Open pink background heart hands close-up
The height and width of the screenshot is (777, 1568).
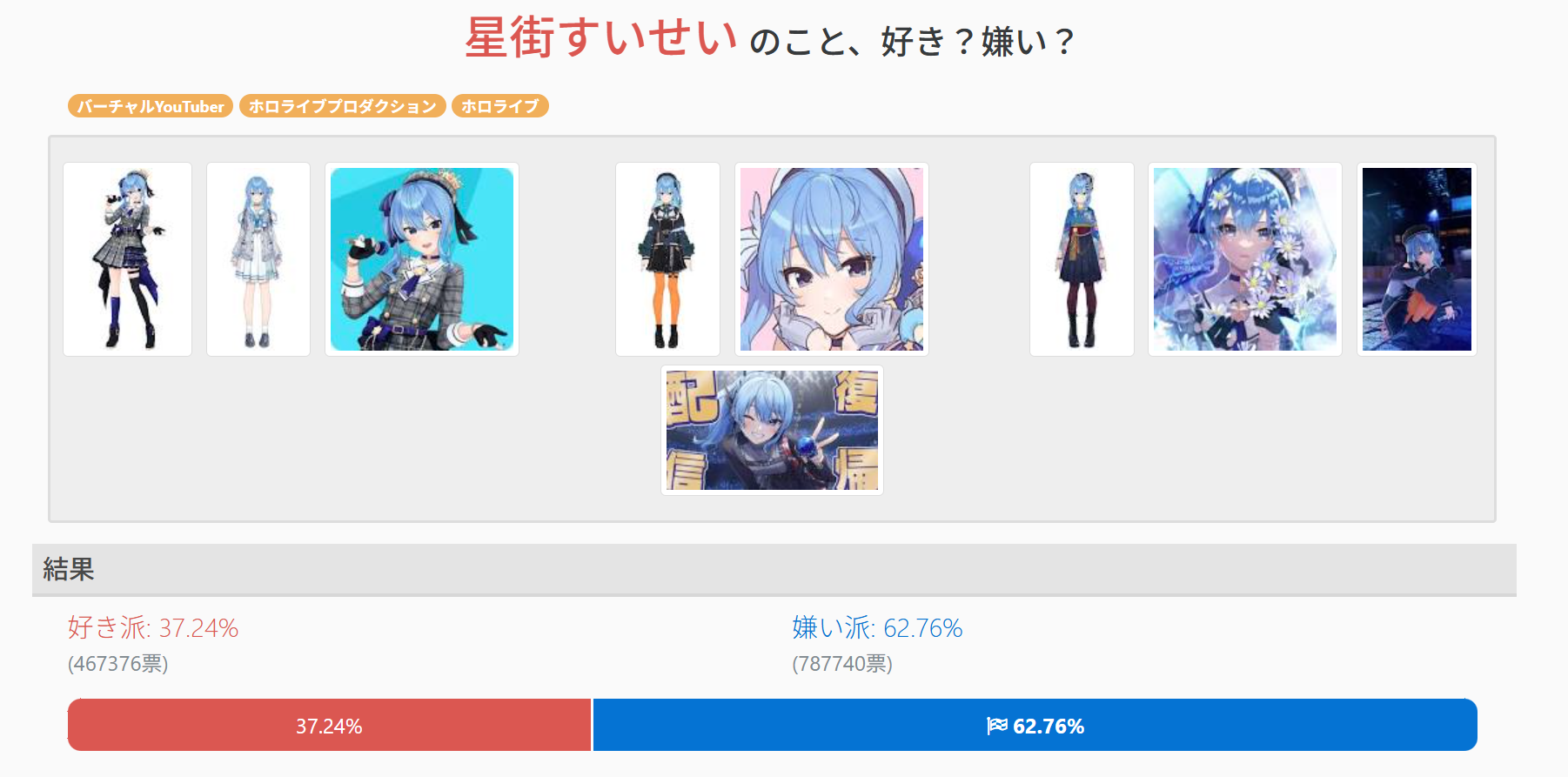832,259
